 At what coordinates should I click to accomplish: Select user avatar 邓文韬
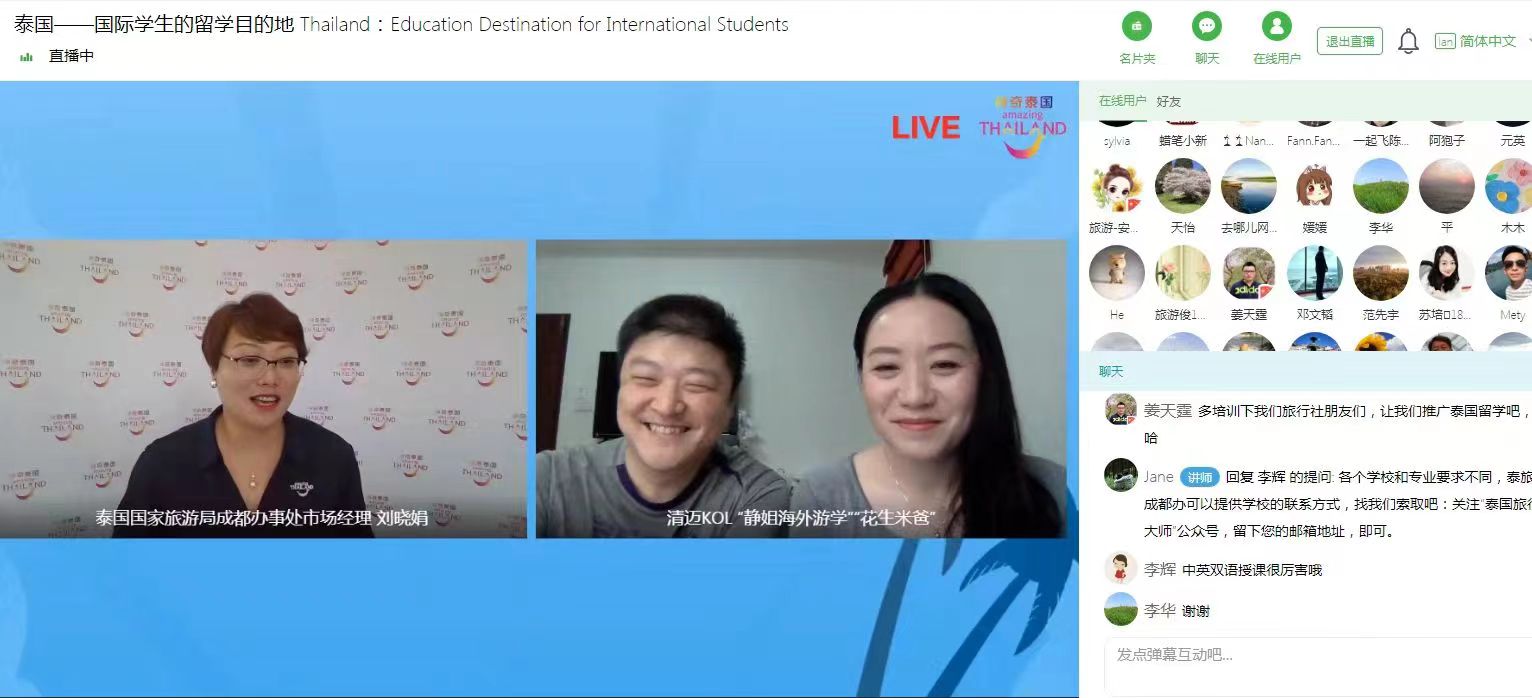pos(1315,273)
